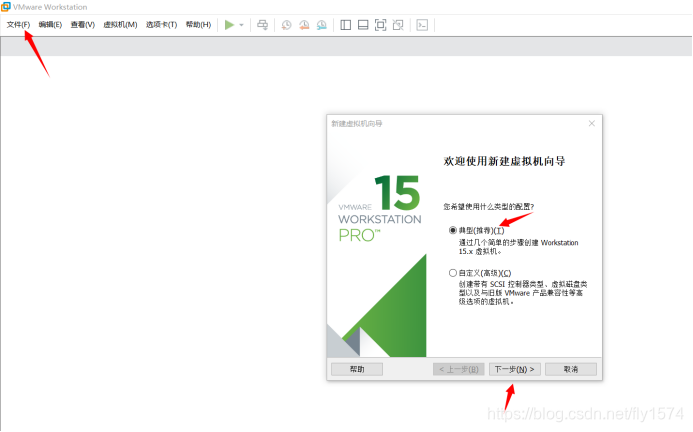The image size is (693, 432).
Task: Open the power options dropdown arrow
Action: [241, 25]
